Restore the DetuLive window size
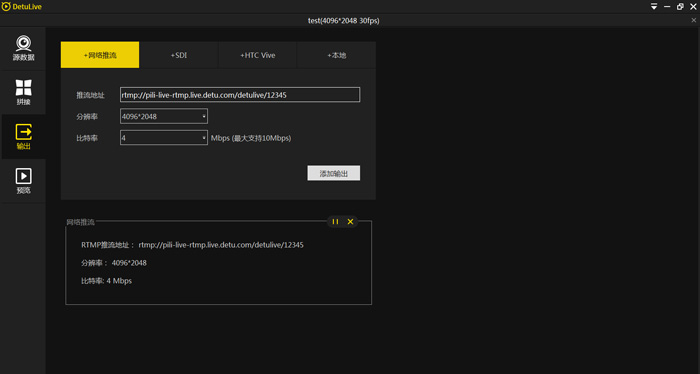 pos(680,7)
